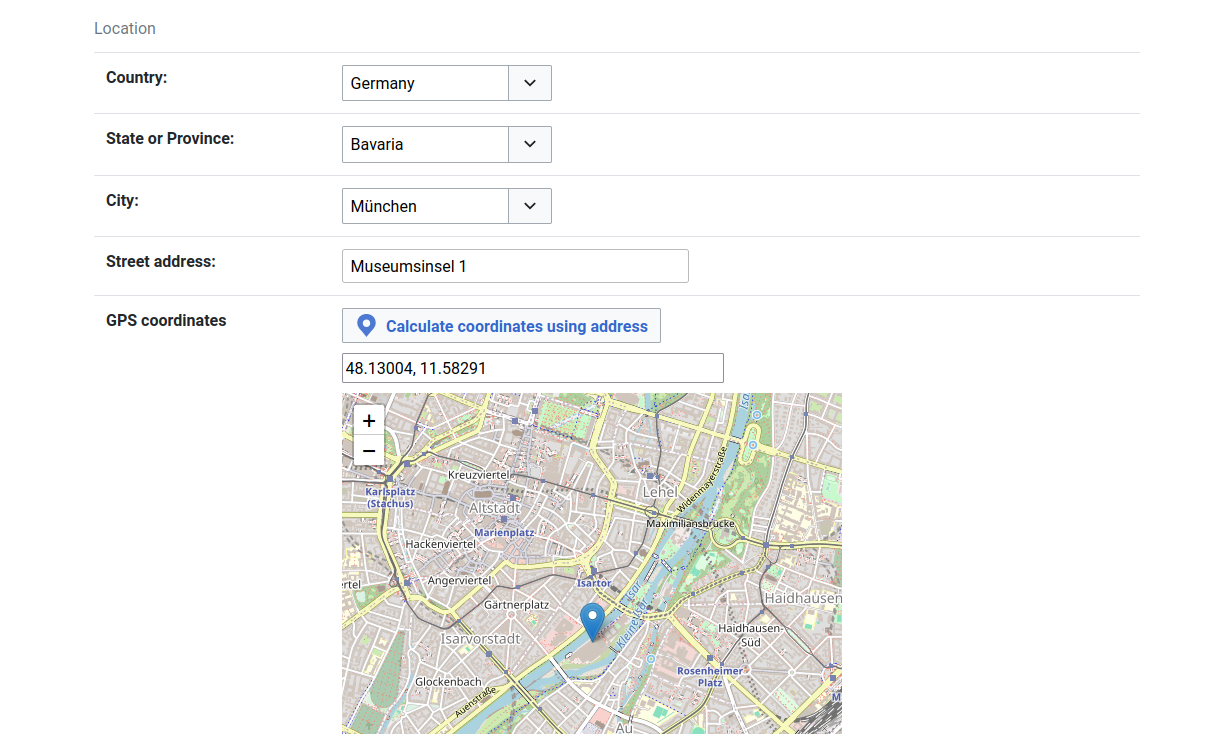Expand the Country dropdown arrow

(x=530, y=83)
